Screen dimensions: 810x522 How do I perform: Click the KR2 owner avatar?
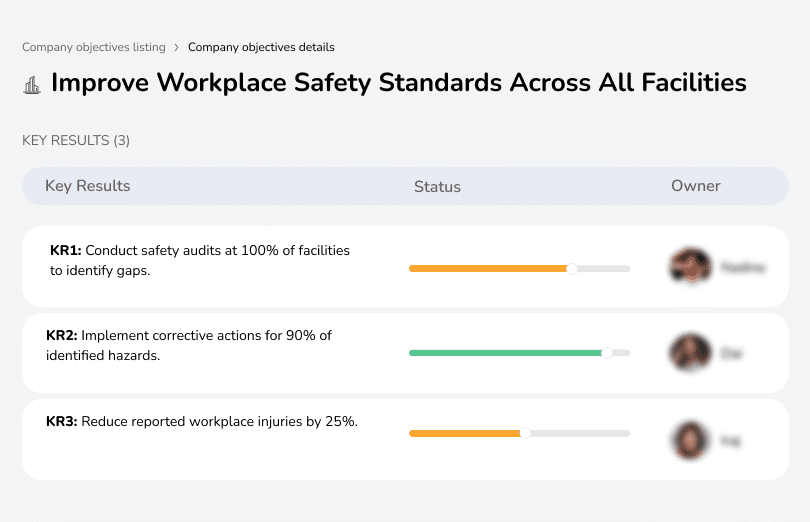click(691, 352)
